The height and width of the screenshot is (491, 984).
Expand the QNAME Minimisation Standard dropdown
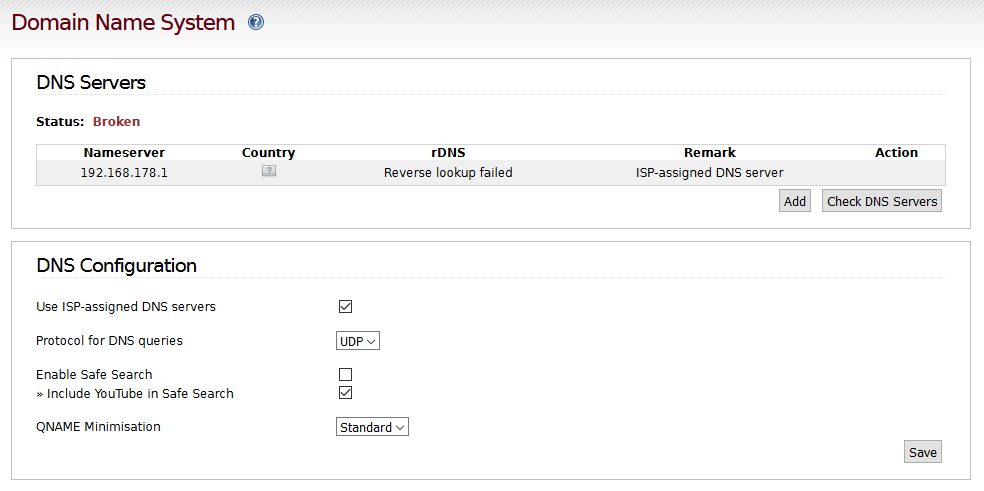pos(372,427)
